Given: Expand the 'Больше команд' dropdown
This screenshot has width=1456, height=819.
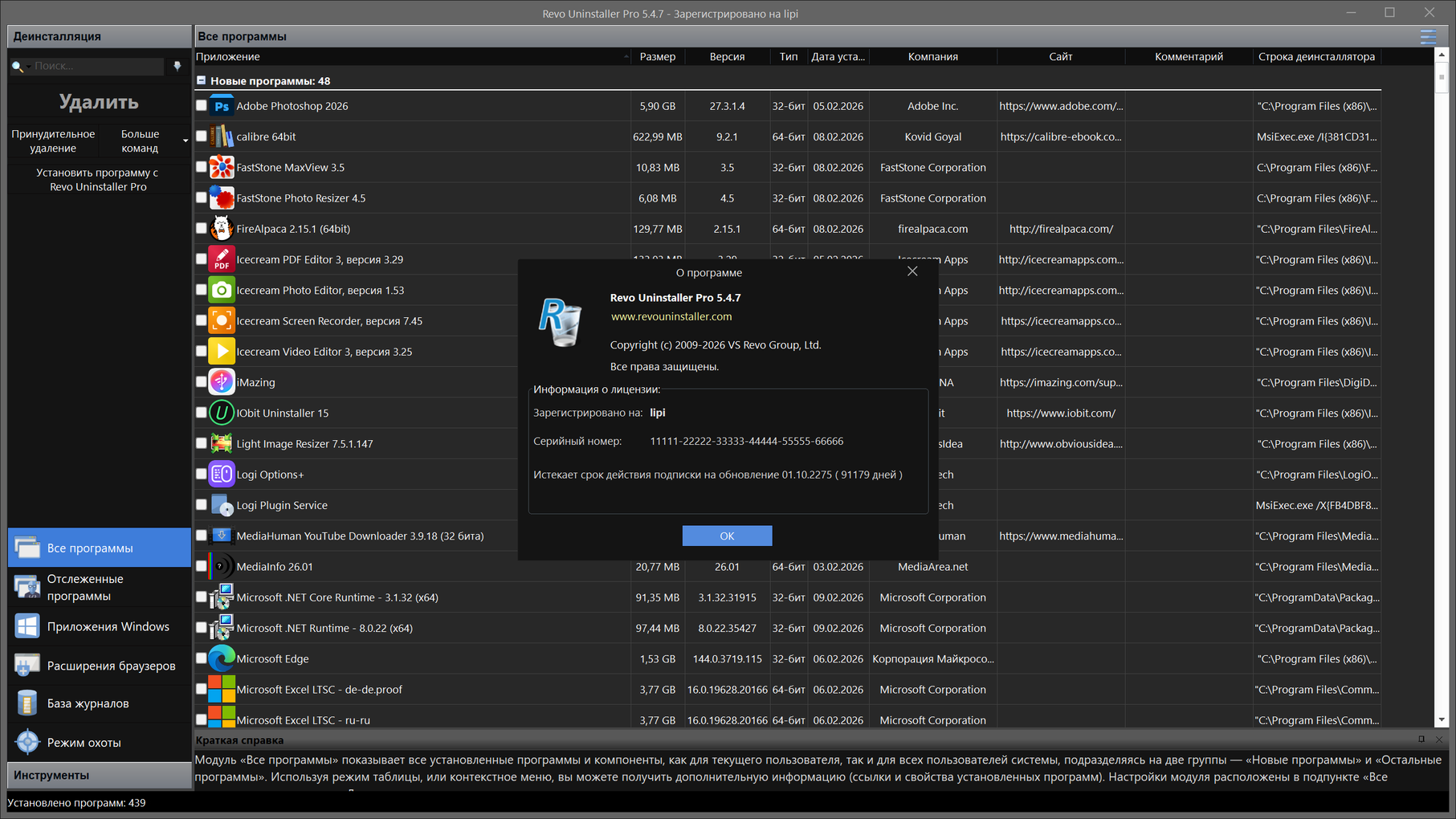Looking at the screenshot, I should click(186, 141).
